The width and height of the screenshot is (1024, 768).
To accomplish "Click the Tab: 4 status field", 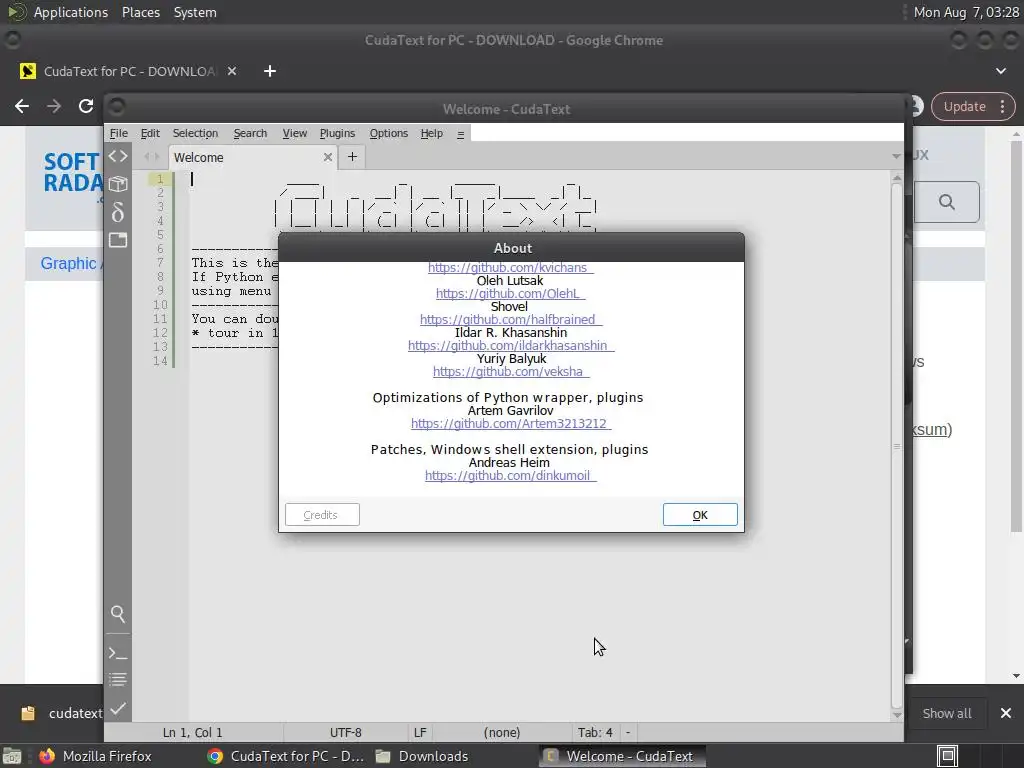I will [595, 733].
